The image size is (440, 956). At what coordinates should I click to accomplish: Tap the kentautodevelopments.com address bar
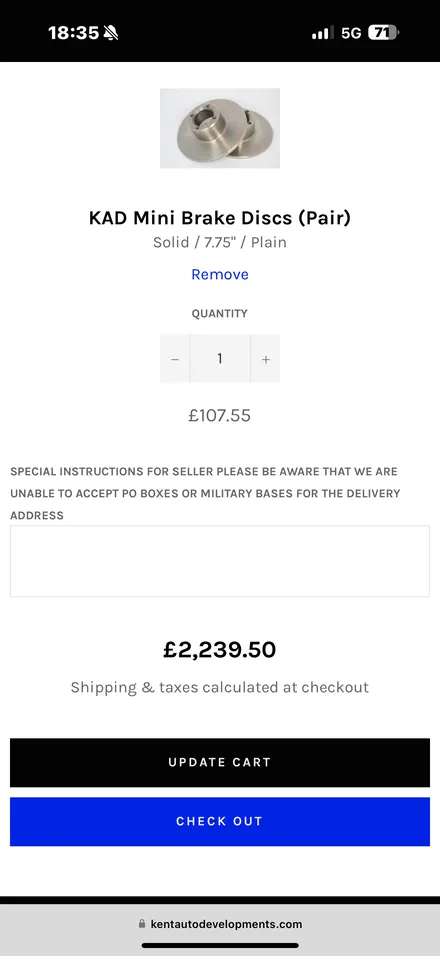coord(220,924)
